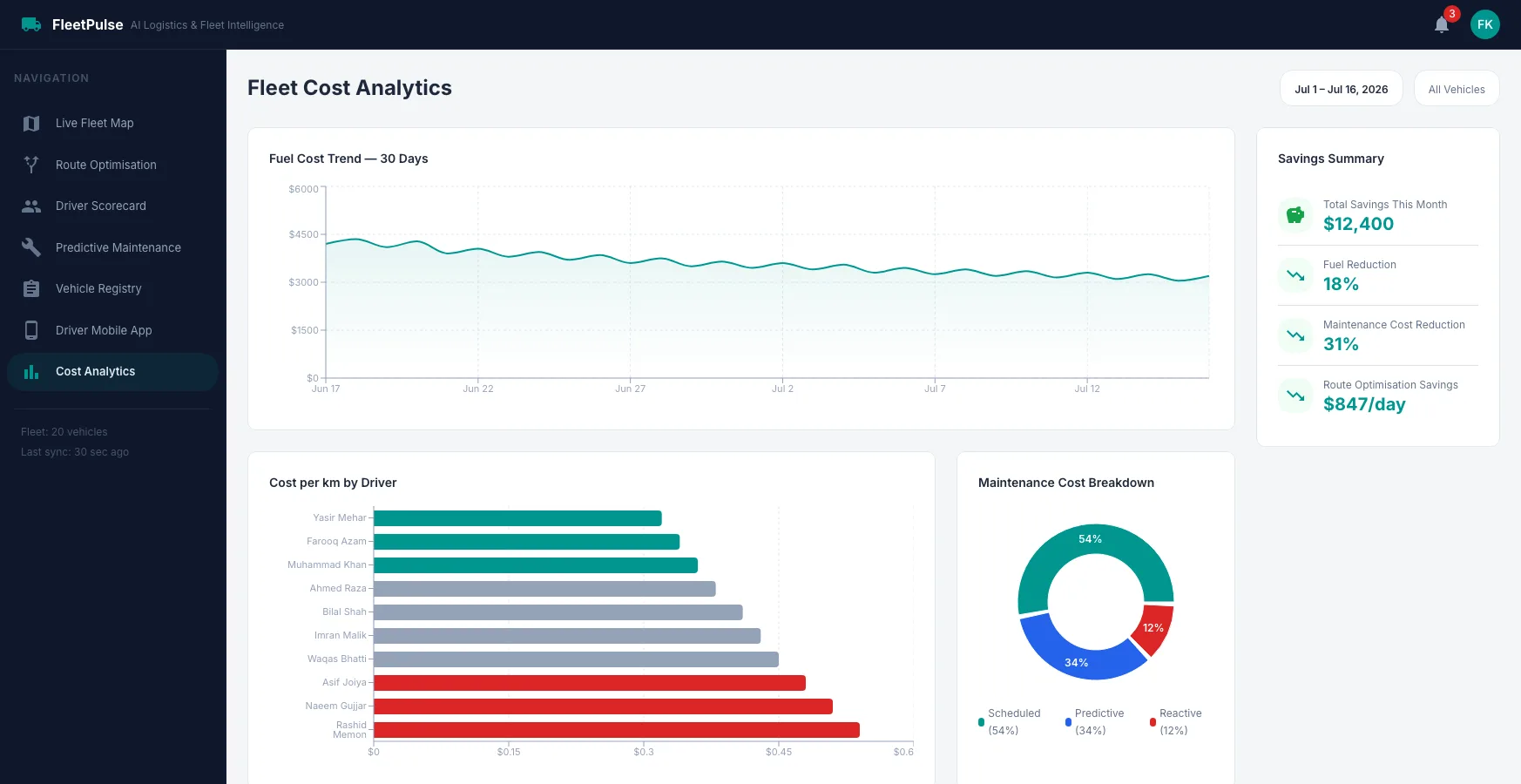The width and height of the screenshot is (1521, 784).
Task: Click the Predictive (34%) legend entry
Action: pyautogui.click(x=1095, y=721)
